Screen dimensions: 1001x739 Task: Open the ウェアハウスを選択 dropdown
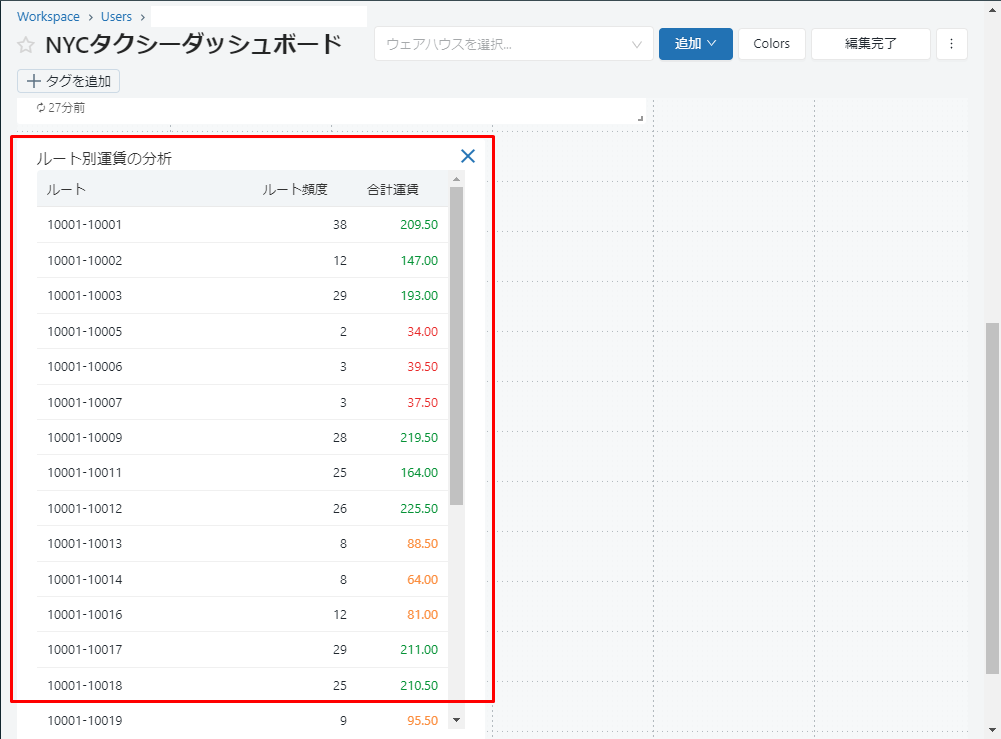click(x=513, y=44)
